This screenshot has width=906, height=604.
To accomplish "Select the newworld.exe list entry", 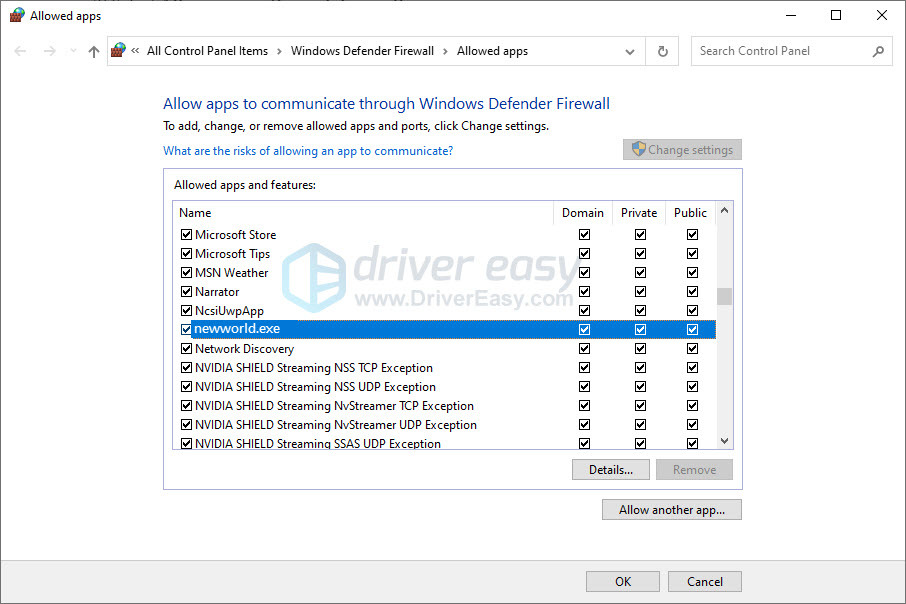I will [444, 329].
